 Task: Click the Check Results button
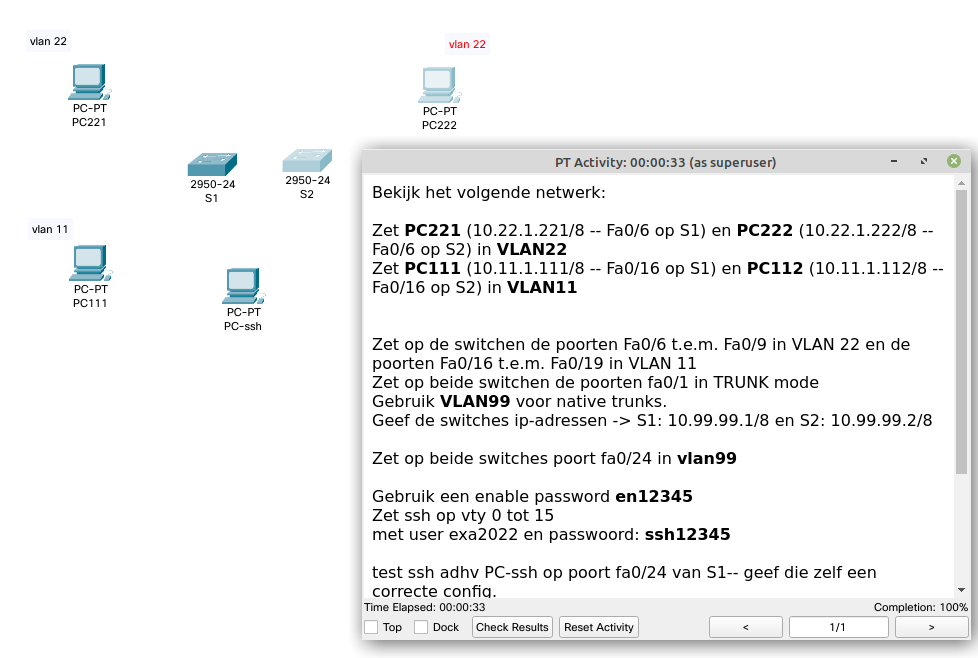click(511, 627)
